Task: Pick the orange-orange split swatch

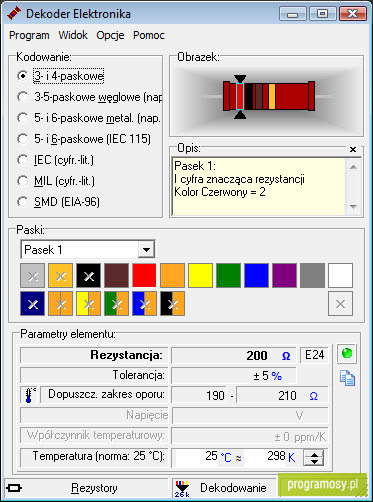Action: coord(60,304)
